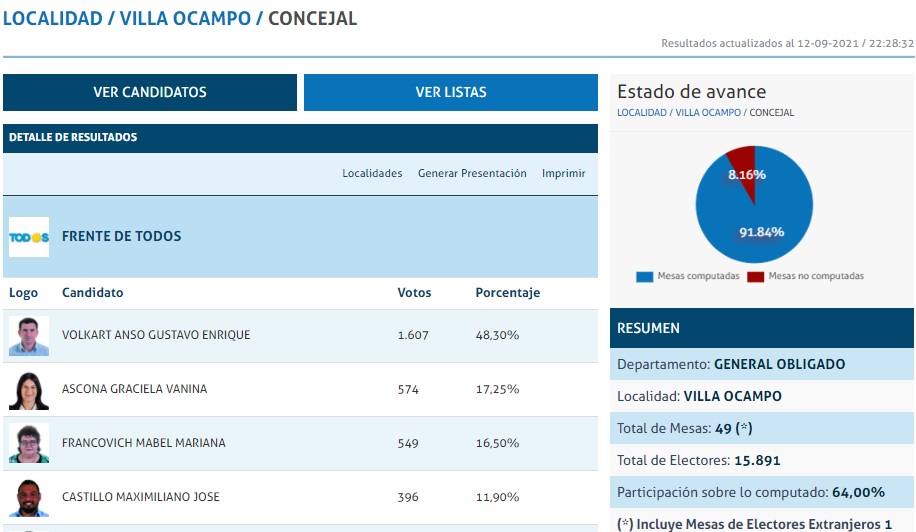Click the vote count 396
916x532 pixels.
click(408, 497)
